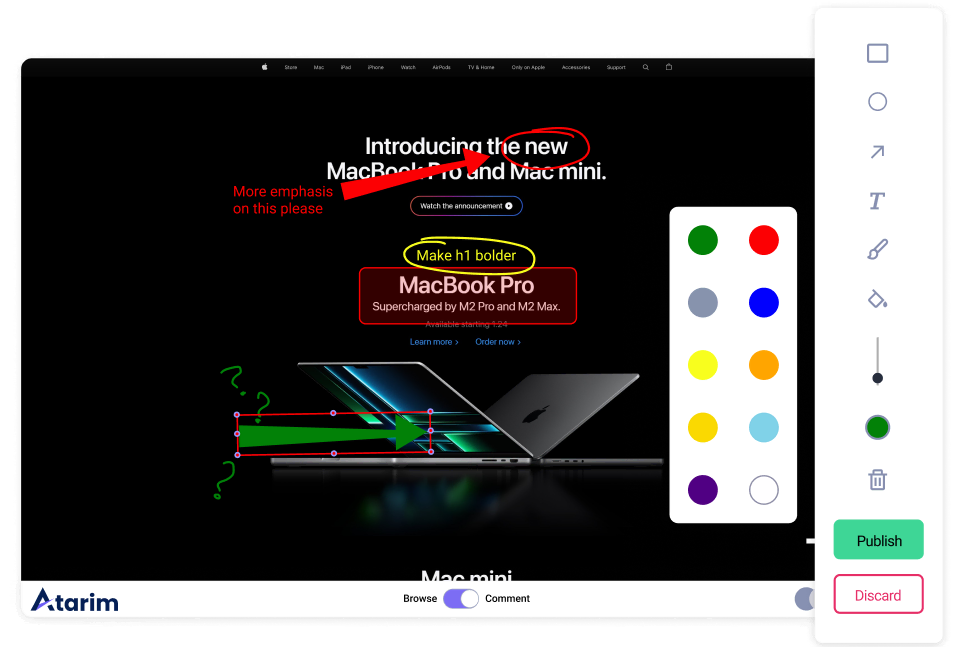Screen dimensions: 973x647
Task: Select the red color swatch
Action: pos(763,240)
